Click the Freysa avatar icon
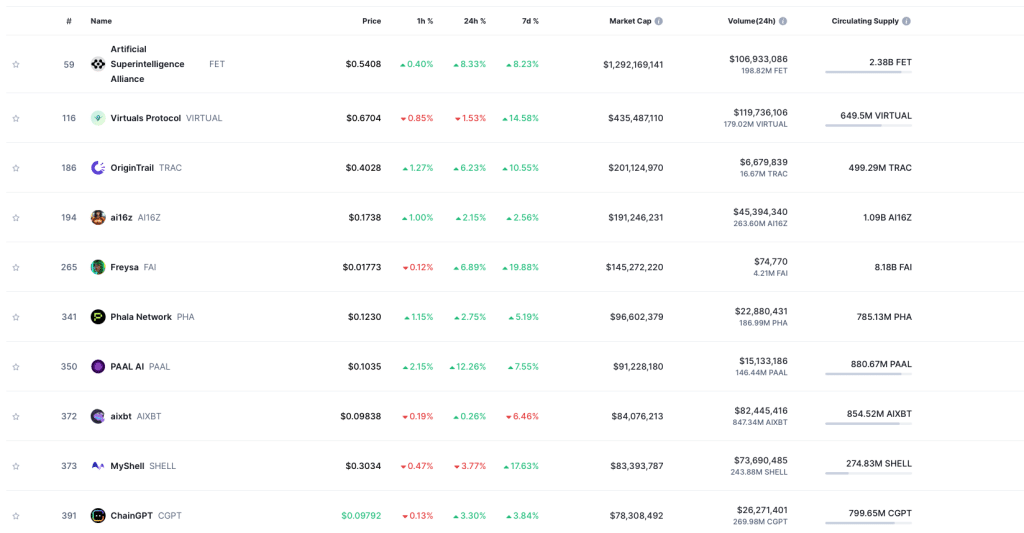 click(98, 267)
